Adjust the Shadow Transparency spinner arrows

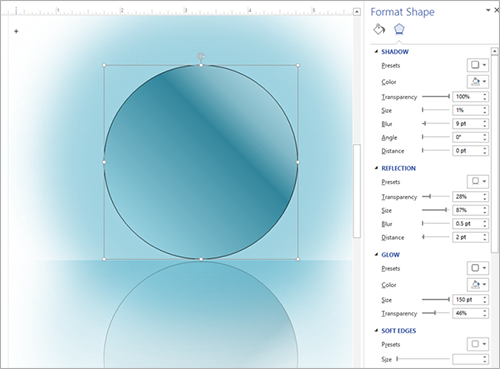[x=485, y=97]
